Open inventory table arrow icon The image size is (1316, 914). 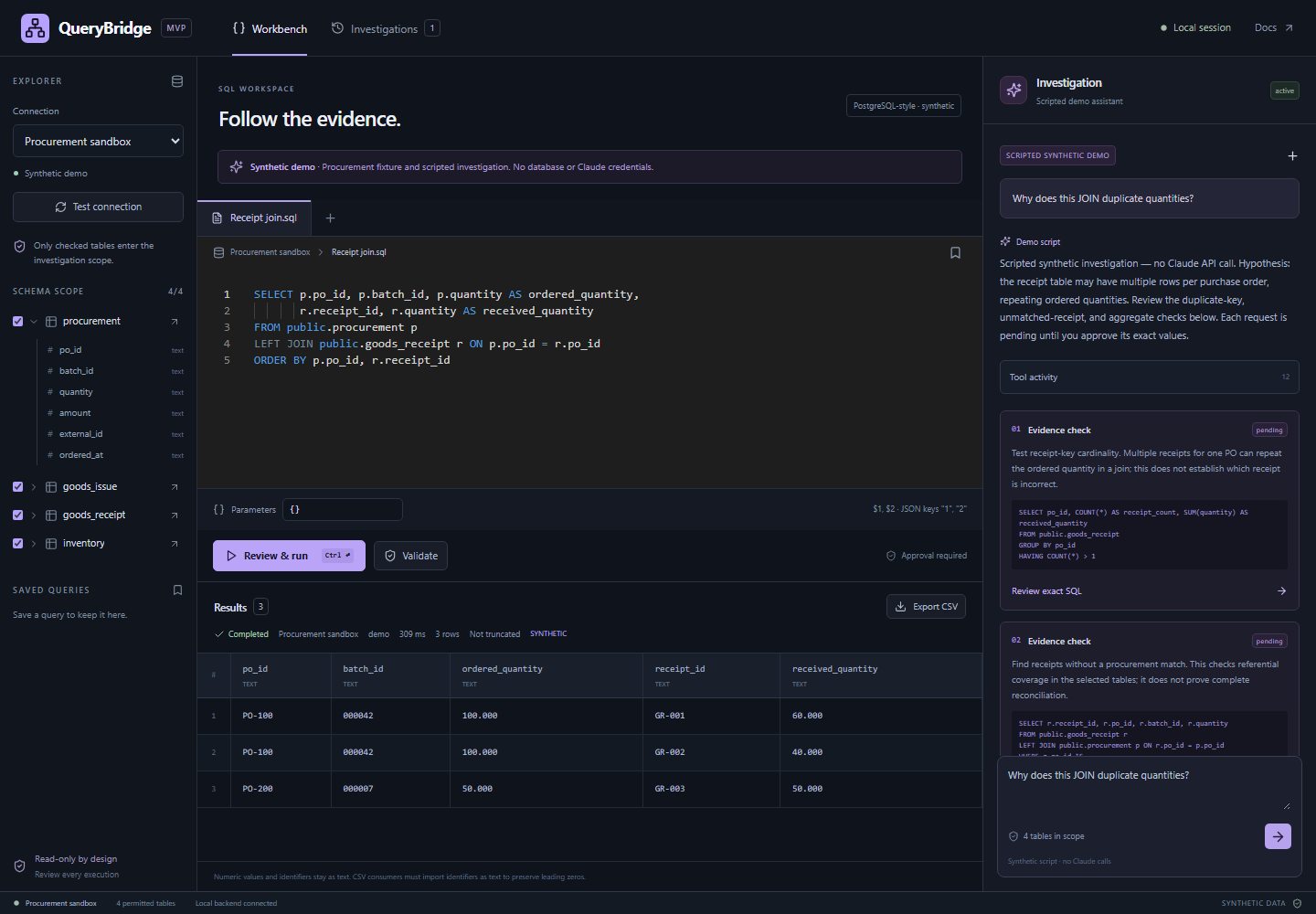point(175,544)
